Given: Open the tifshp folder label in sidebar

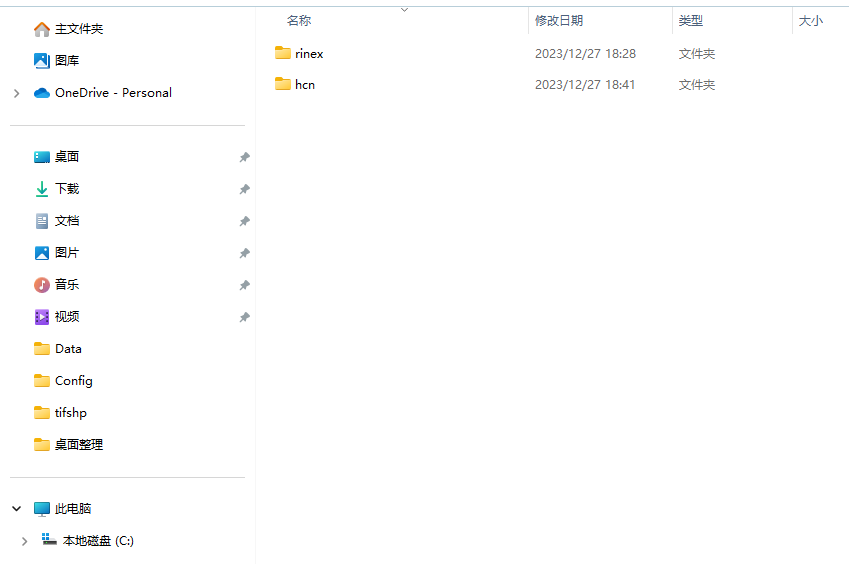Looking at the screenshot, I should (x=71, y=413).
